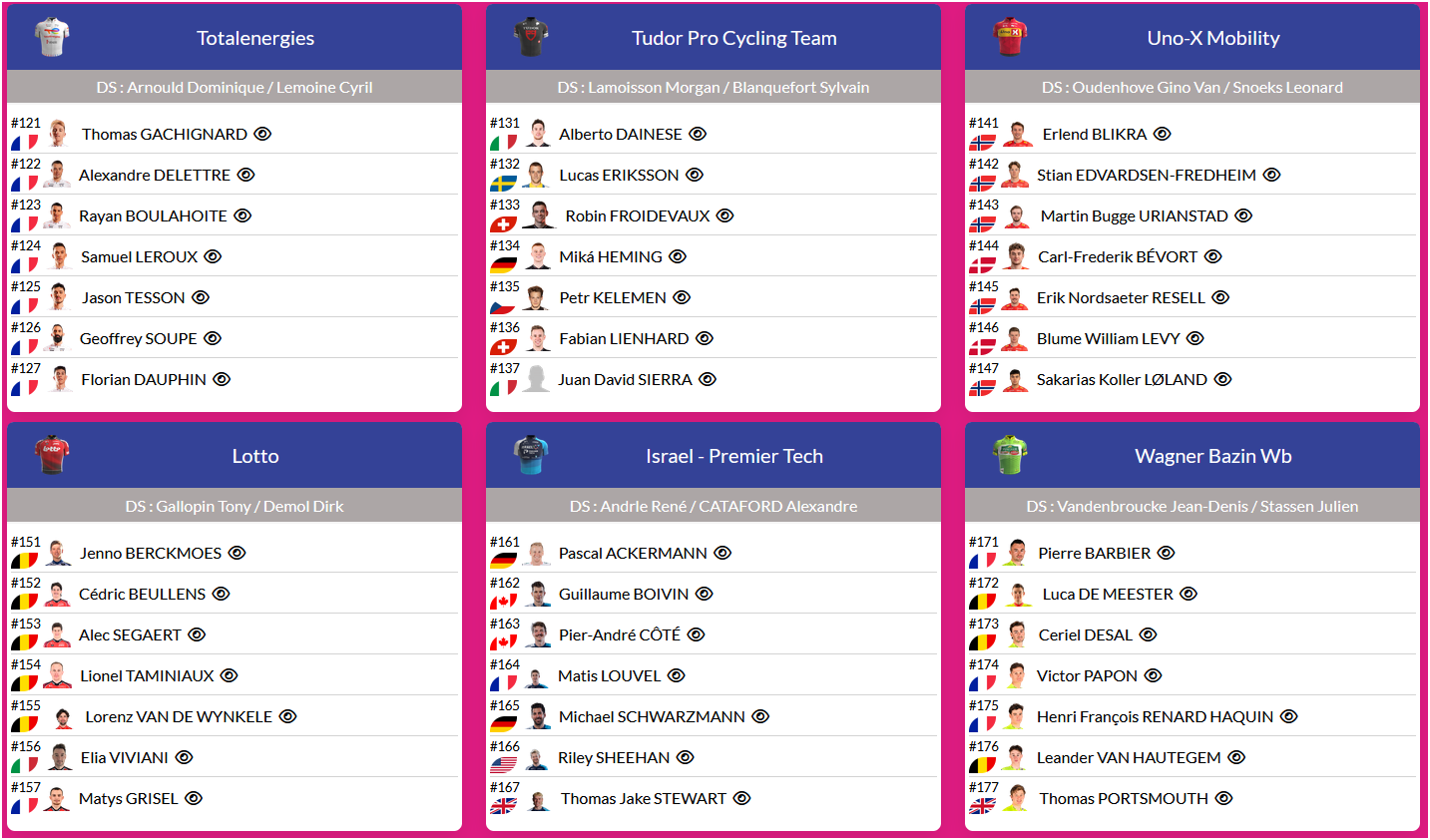The height and width of the screenshot is (840, 1430).
Task: Click the Totalenergies team jersey icon
Action: (x=52, y=37)
